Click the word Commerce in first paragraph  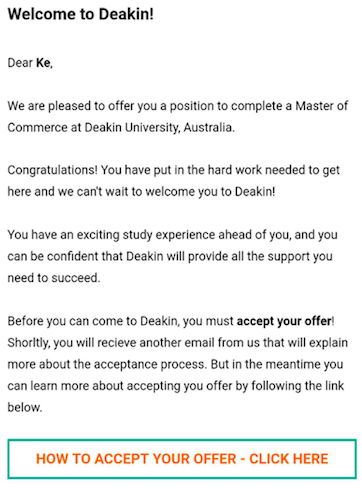(37, 128)
